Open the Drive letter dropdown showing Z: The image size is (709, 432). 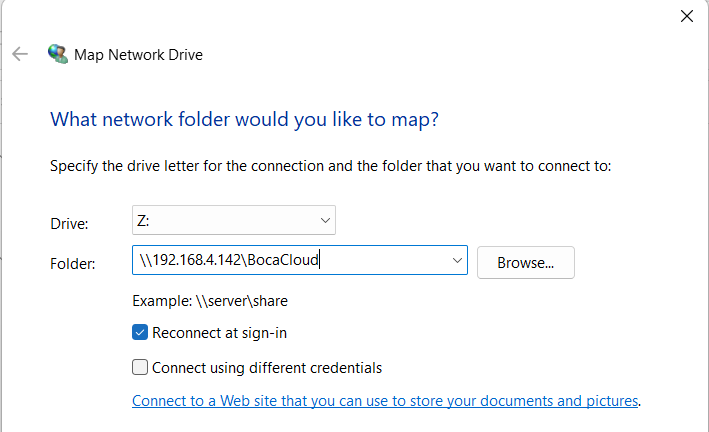click(x=233, y=220)
